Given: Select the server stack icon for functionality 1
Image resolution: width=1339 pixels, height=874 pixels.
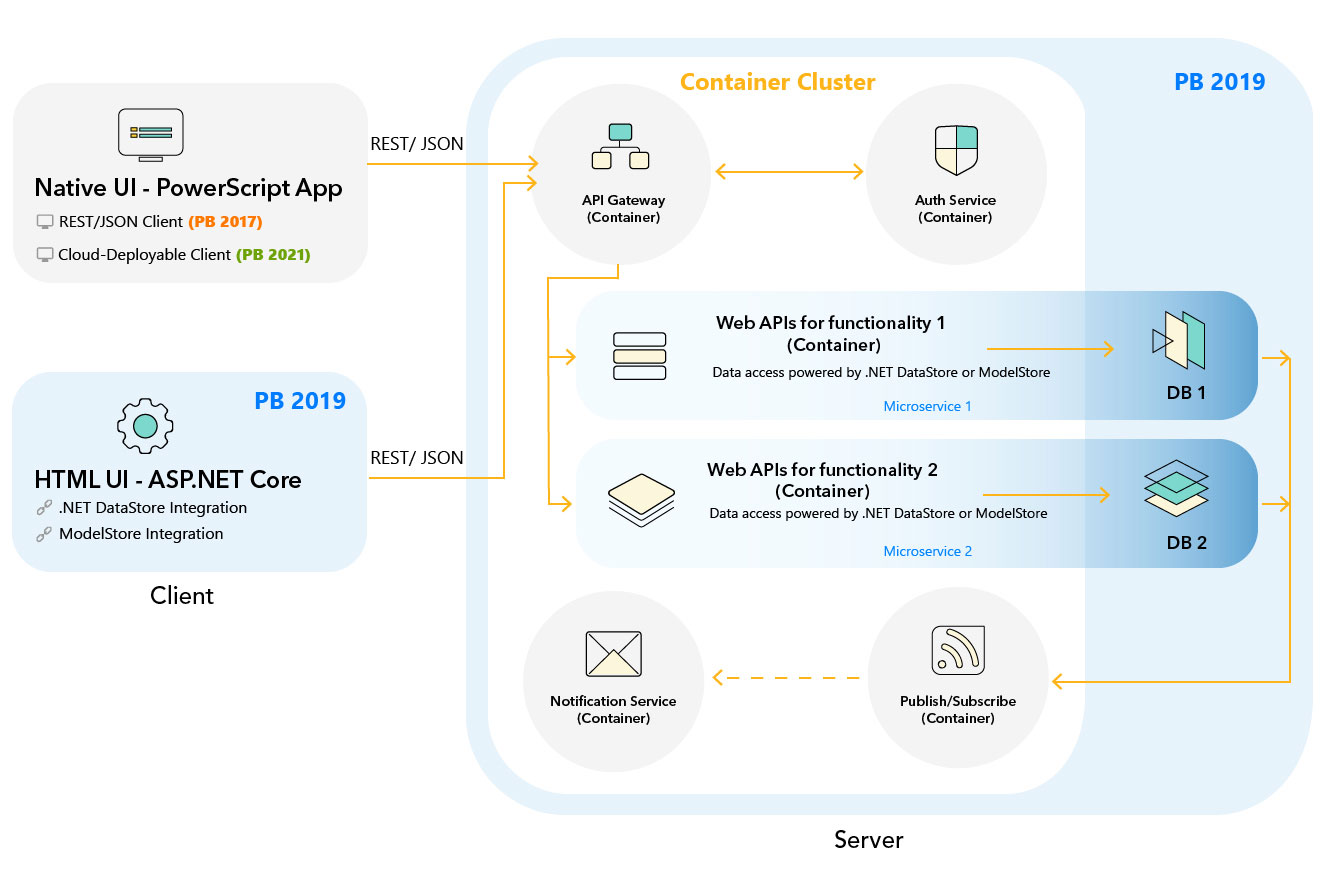Looking at the screenshot, I should pos(640,355).
